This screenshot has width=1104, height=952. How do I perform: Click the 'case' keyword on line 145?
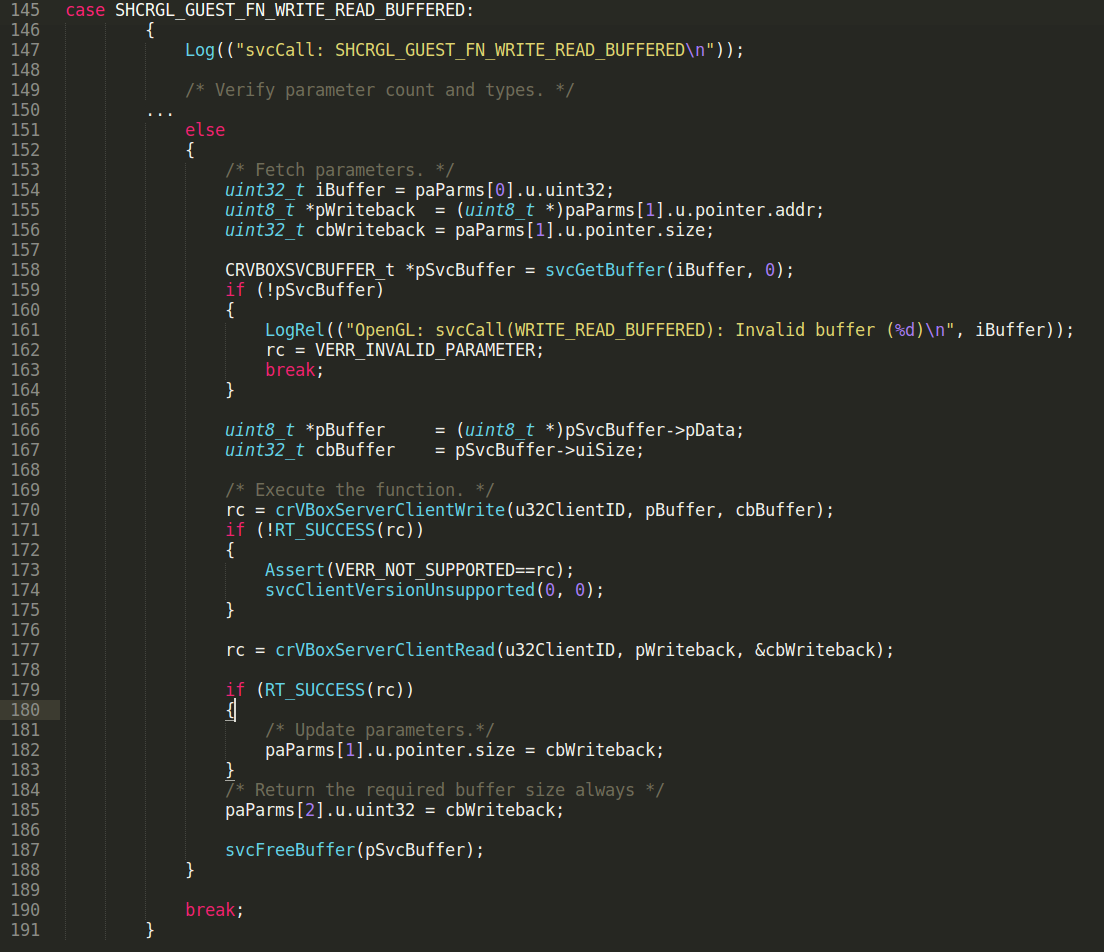pos(85,10)
